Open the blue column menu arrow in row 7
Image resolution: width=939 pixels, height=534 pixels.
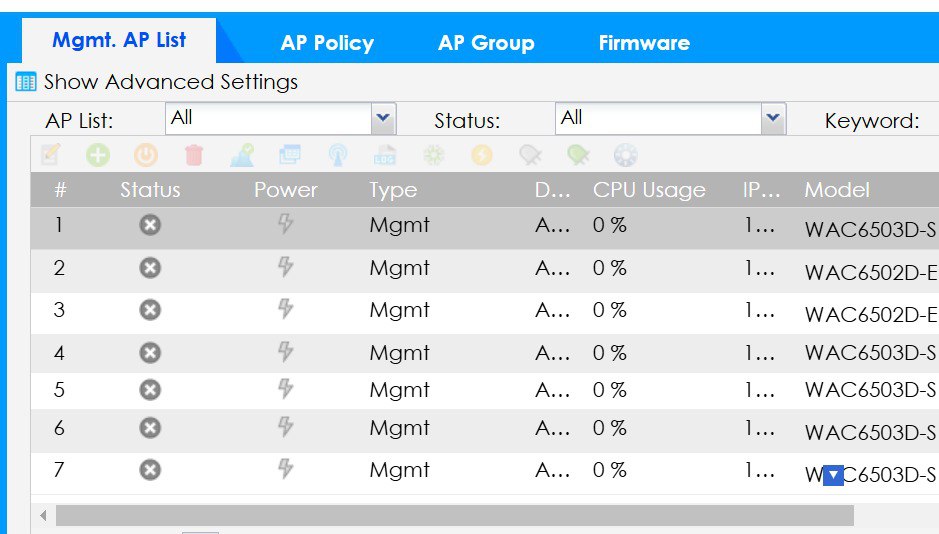[833, 476]
